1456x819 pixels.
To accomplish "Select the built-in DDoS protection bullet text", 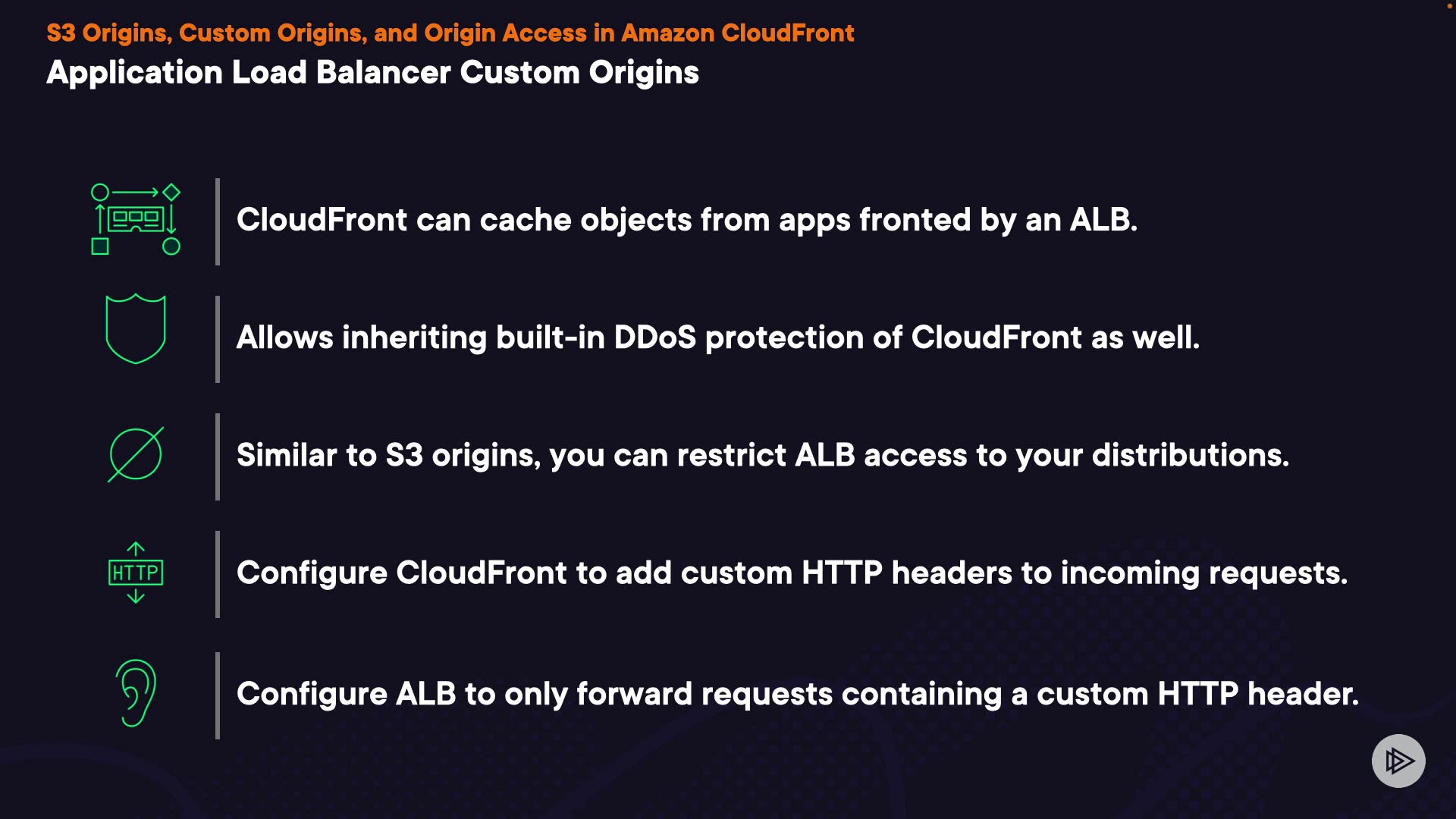I will coord(717,337).
